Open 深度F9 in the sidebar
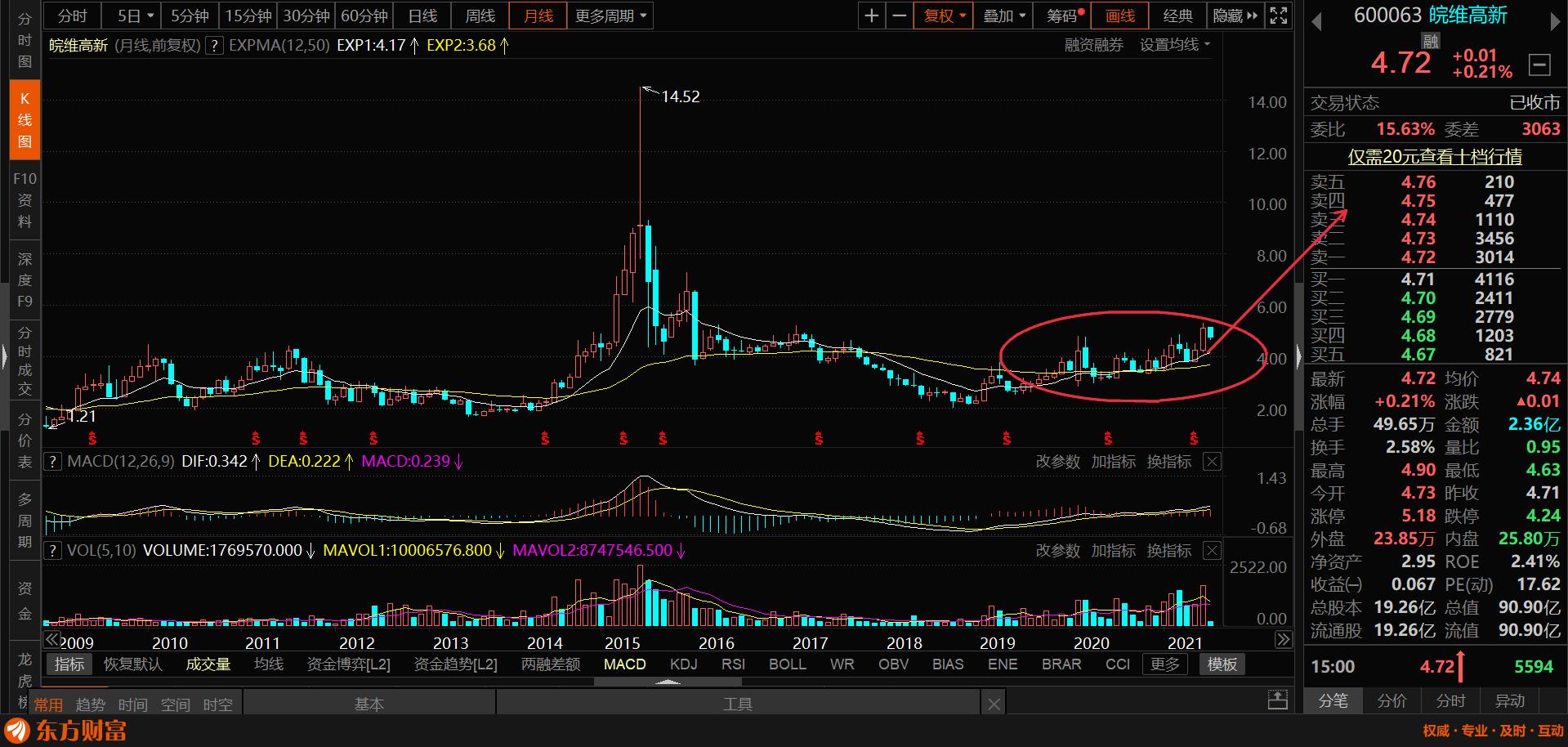This screenshot has width=1568, height=747. [25, 280]
